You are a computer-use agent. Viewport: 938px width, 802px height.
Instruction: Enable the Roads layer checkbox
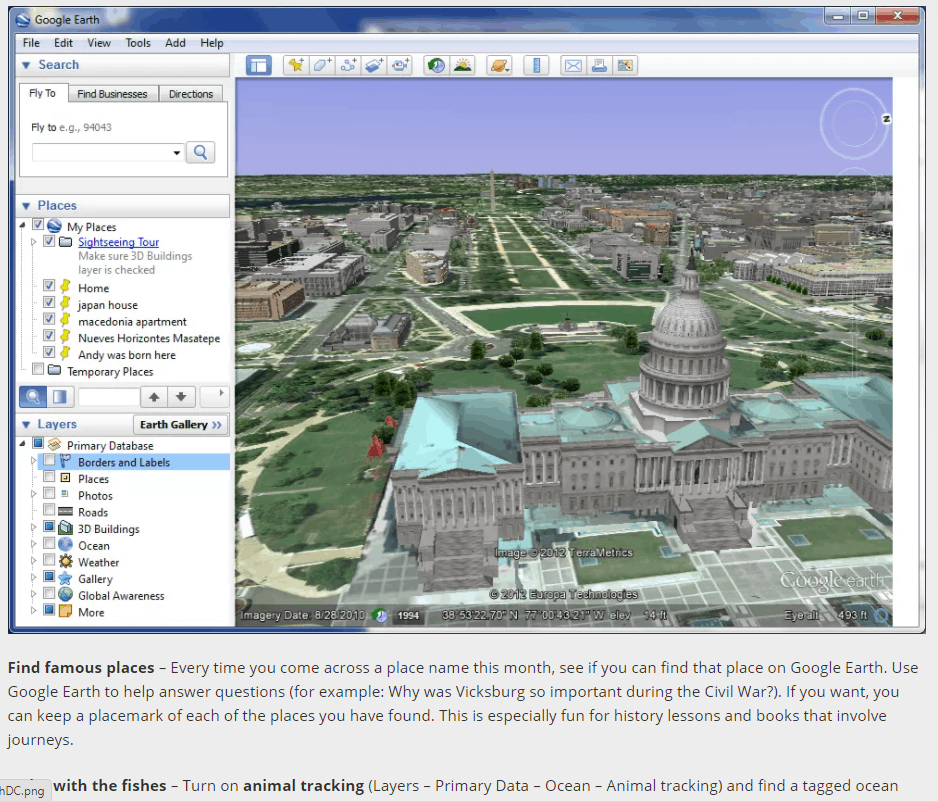(x=49, y=510)
